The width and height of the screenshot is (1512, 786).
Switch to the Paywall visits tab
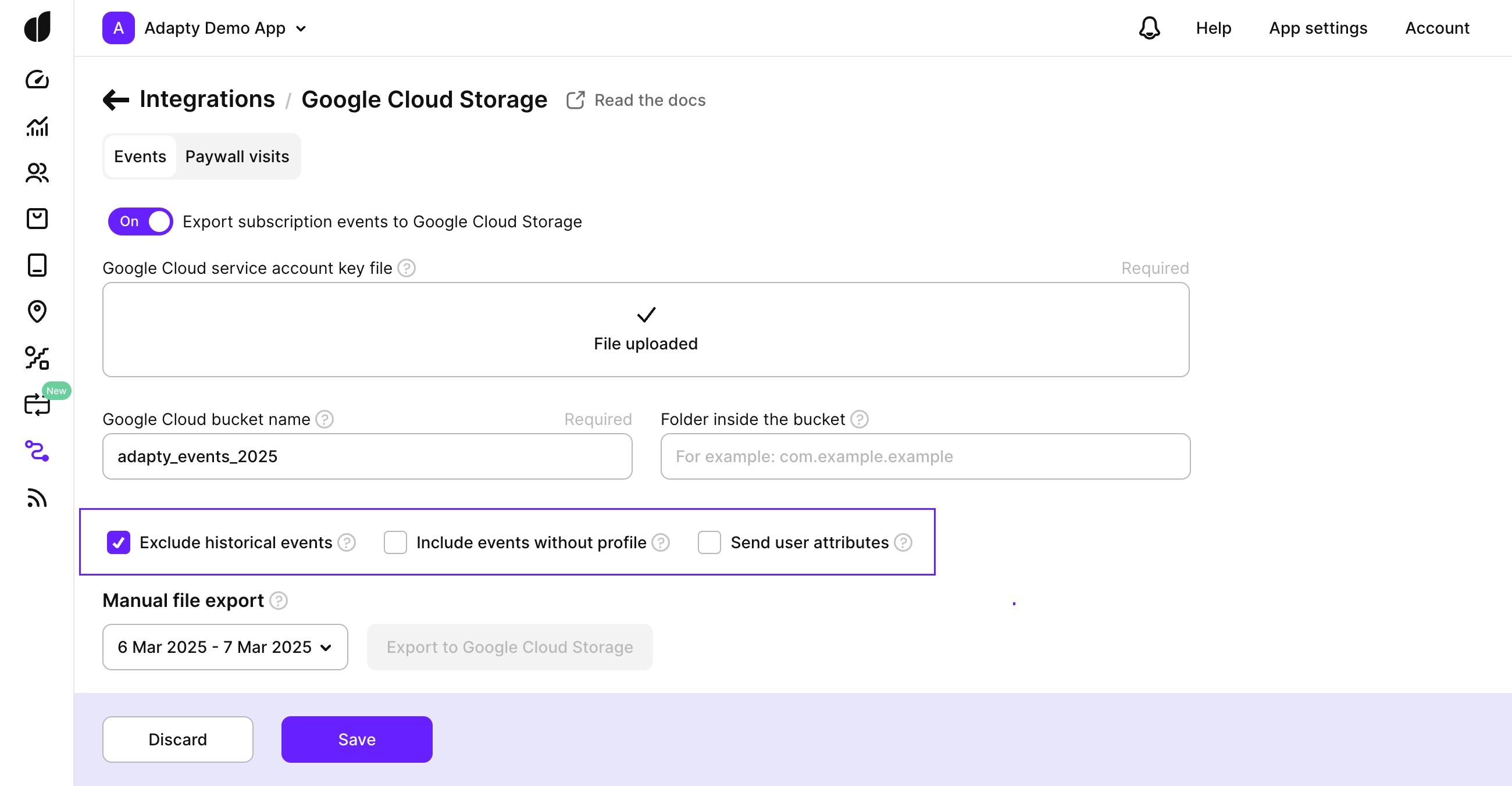[x=237, y=156]
